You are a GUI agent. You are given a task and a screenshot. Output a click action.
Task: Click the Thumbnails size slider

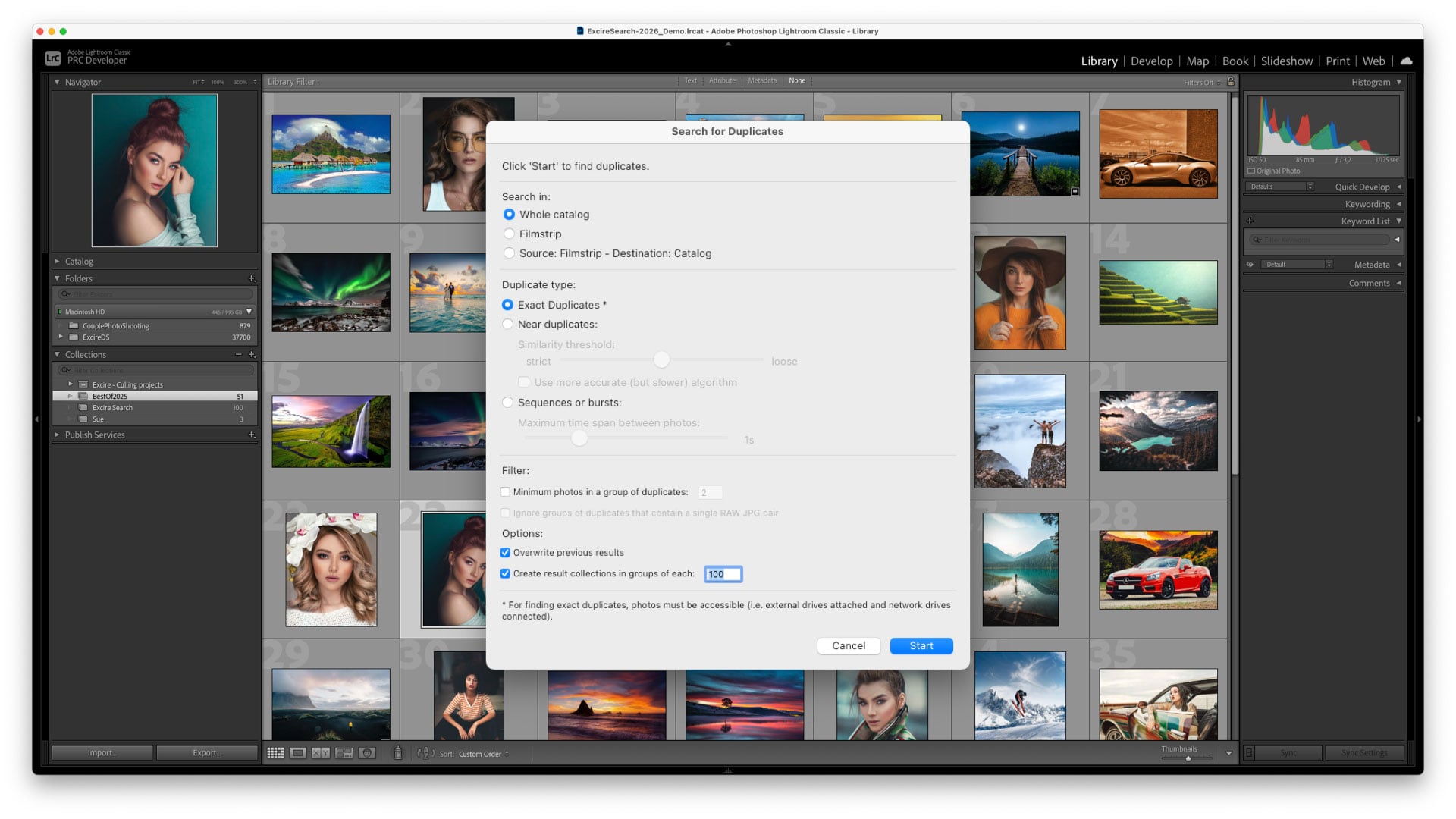[x=1188, y=758]
